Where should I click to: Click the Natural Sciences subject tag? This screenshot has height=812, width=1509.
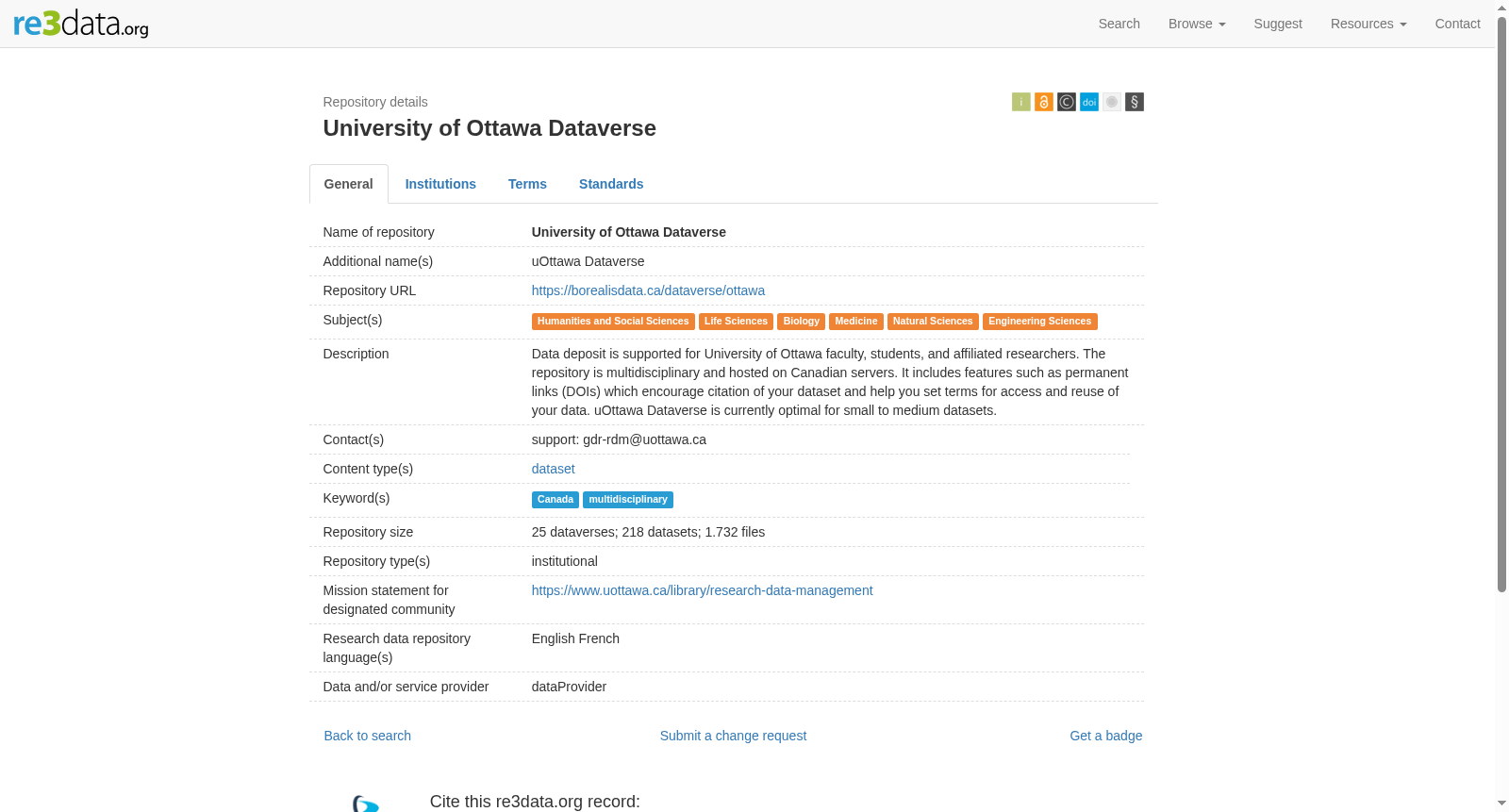(933, 322)
